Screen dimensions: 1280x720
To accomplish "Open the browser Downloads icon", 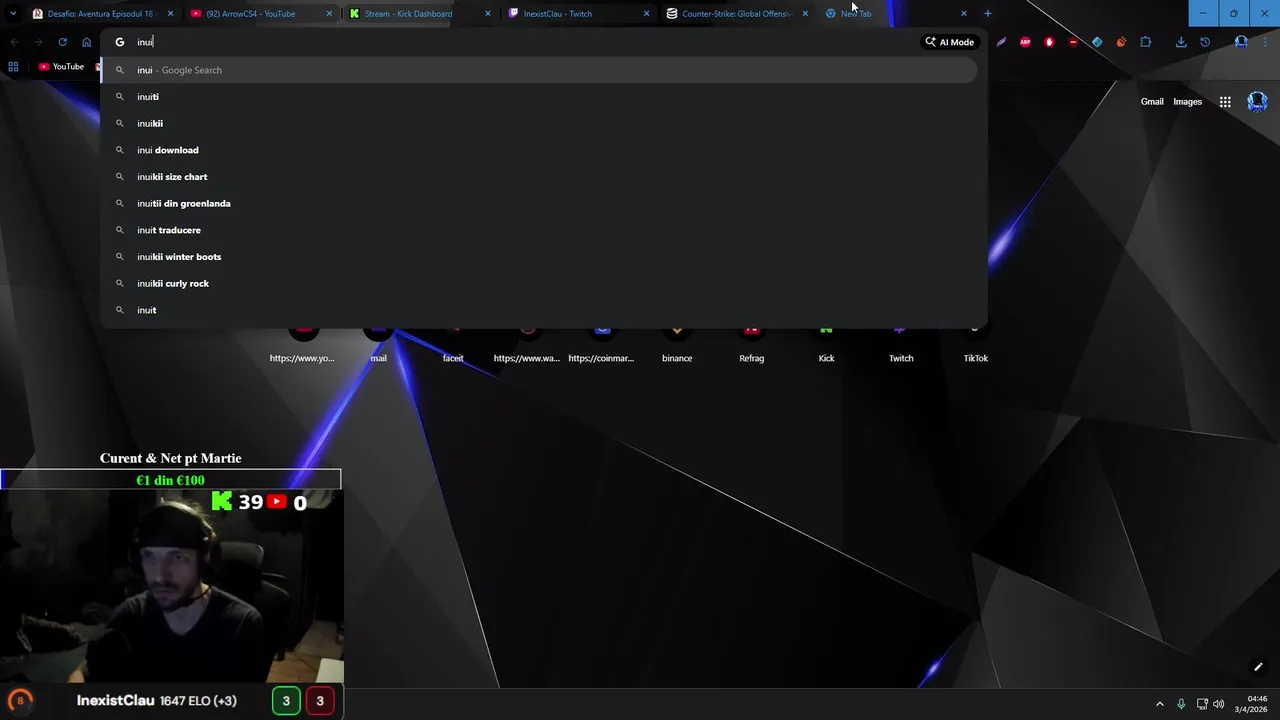I will pos(1181,42).
